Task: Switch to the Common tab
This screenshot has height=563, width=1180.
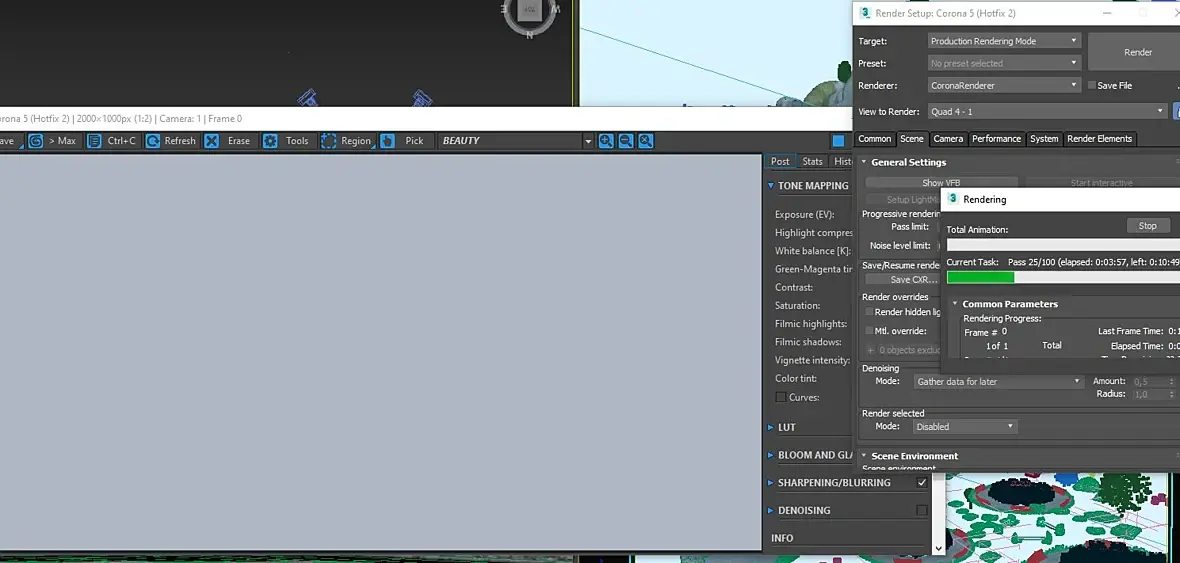Action: [x=874, y=138]
